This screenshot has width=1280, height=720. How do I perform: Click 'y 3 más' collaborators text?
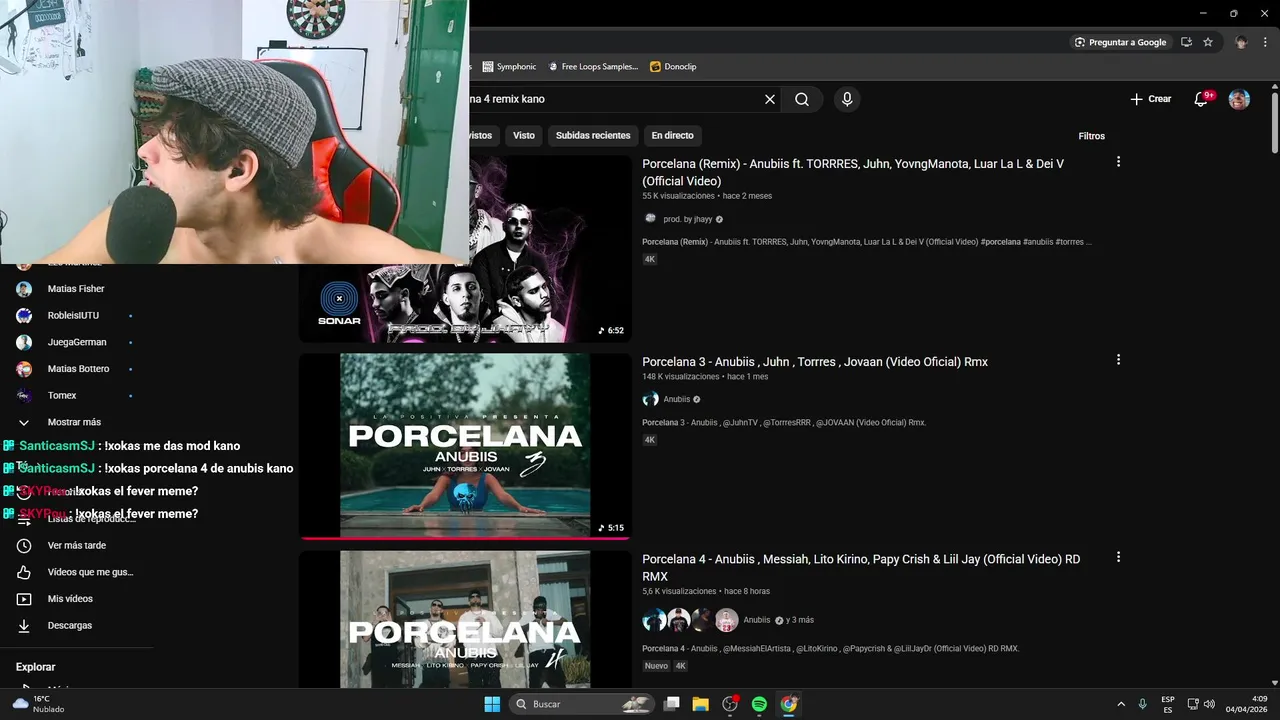click(x=800, y=620)
